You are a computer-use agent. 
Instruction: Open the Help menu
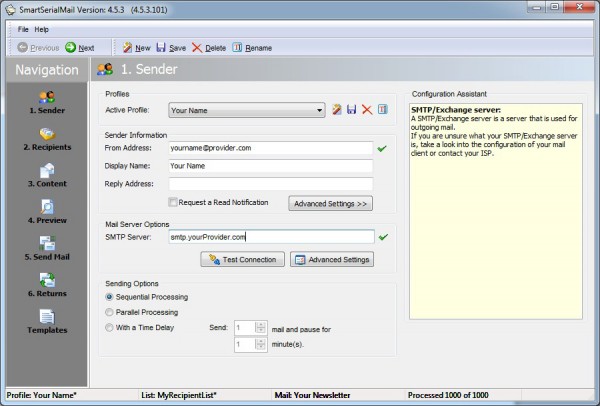[41, 29]
